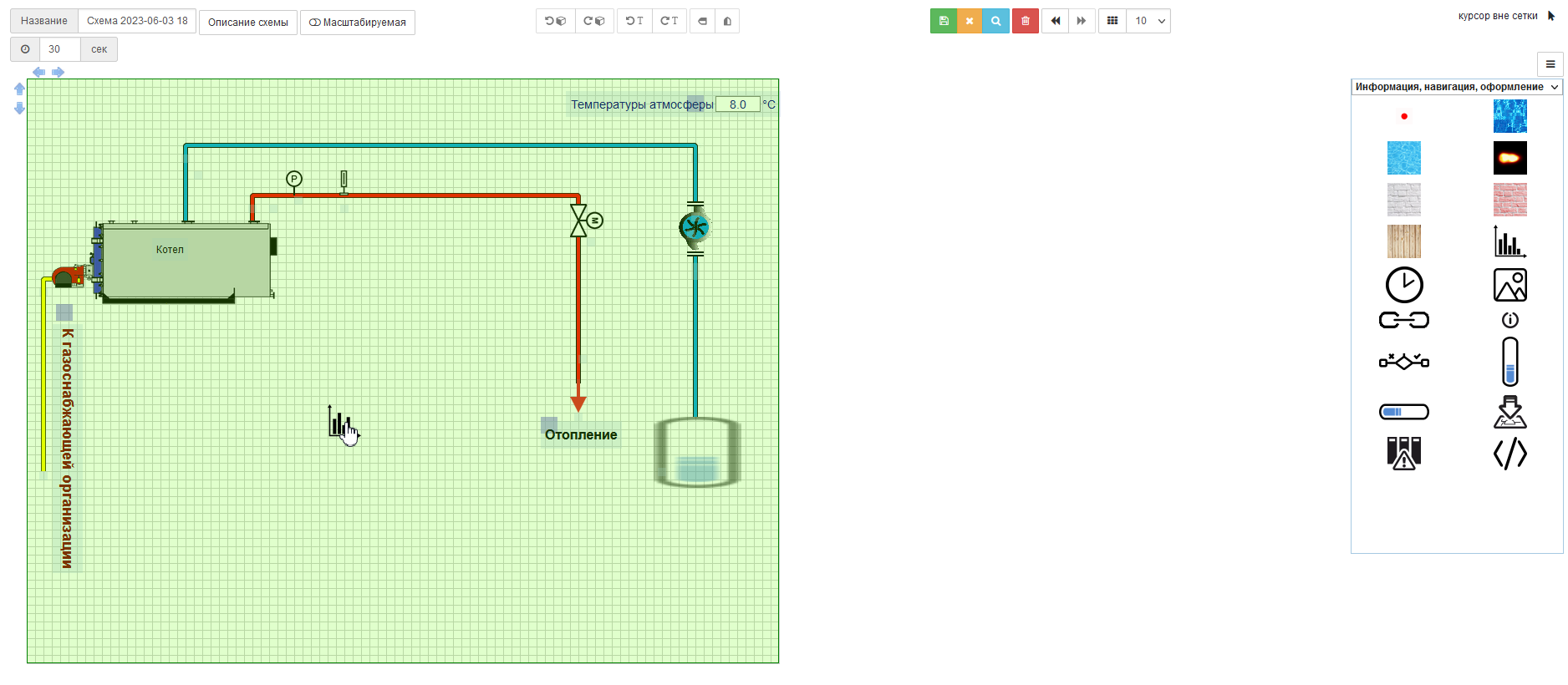
Task: Click the double-arrow forward button
Action: [x=1082, y=21]
